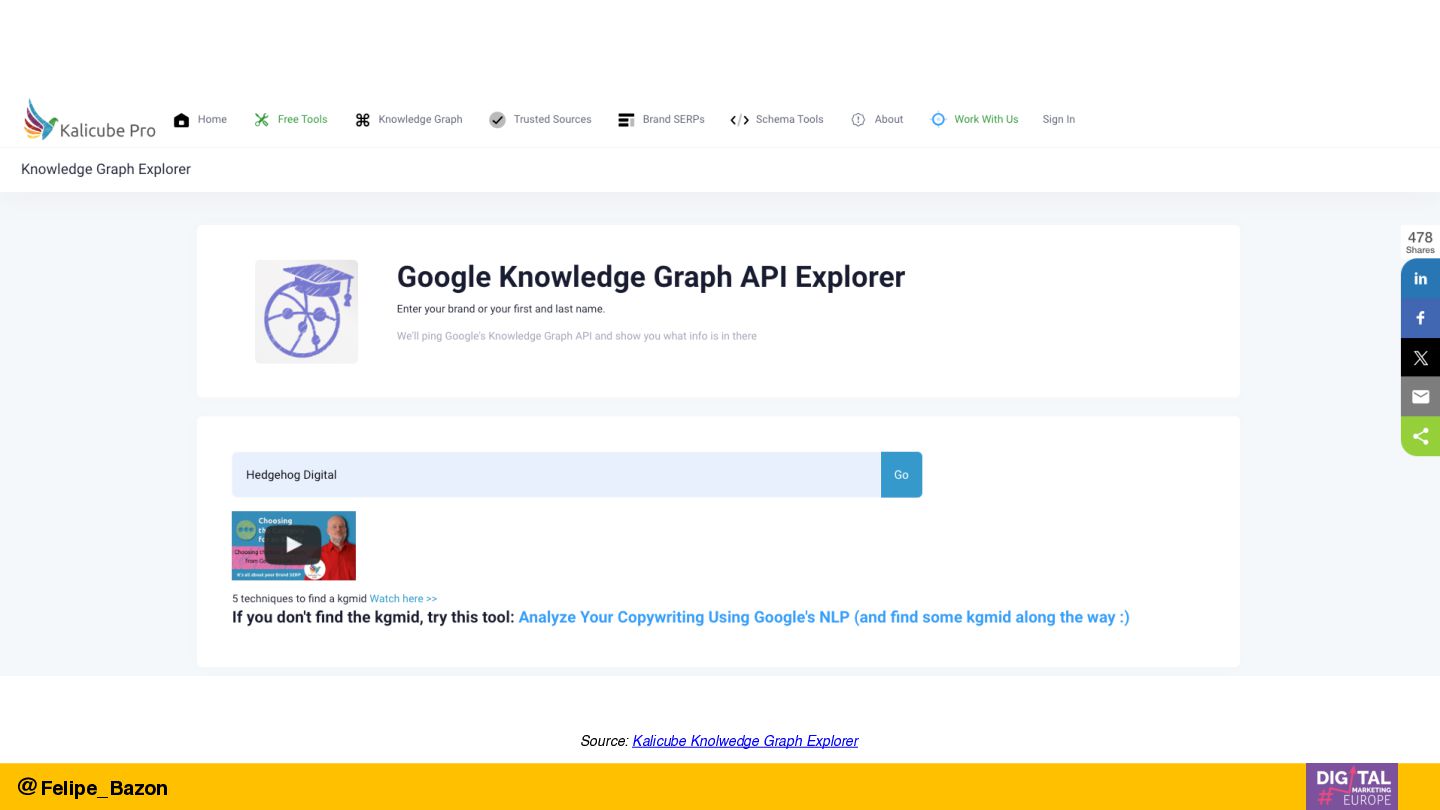
Task: Click the Watch here >> link
Action: click(x=403, y=599)
